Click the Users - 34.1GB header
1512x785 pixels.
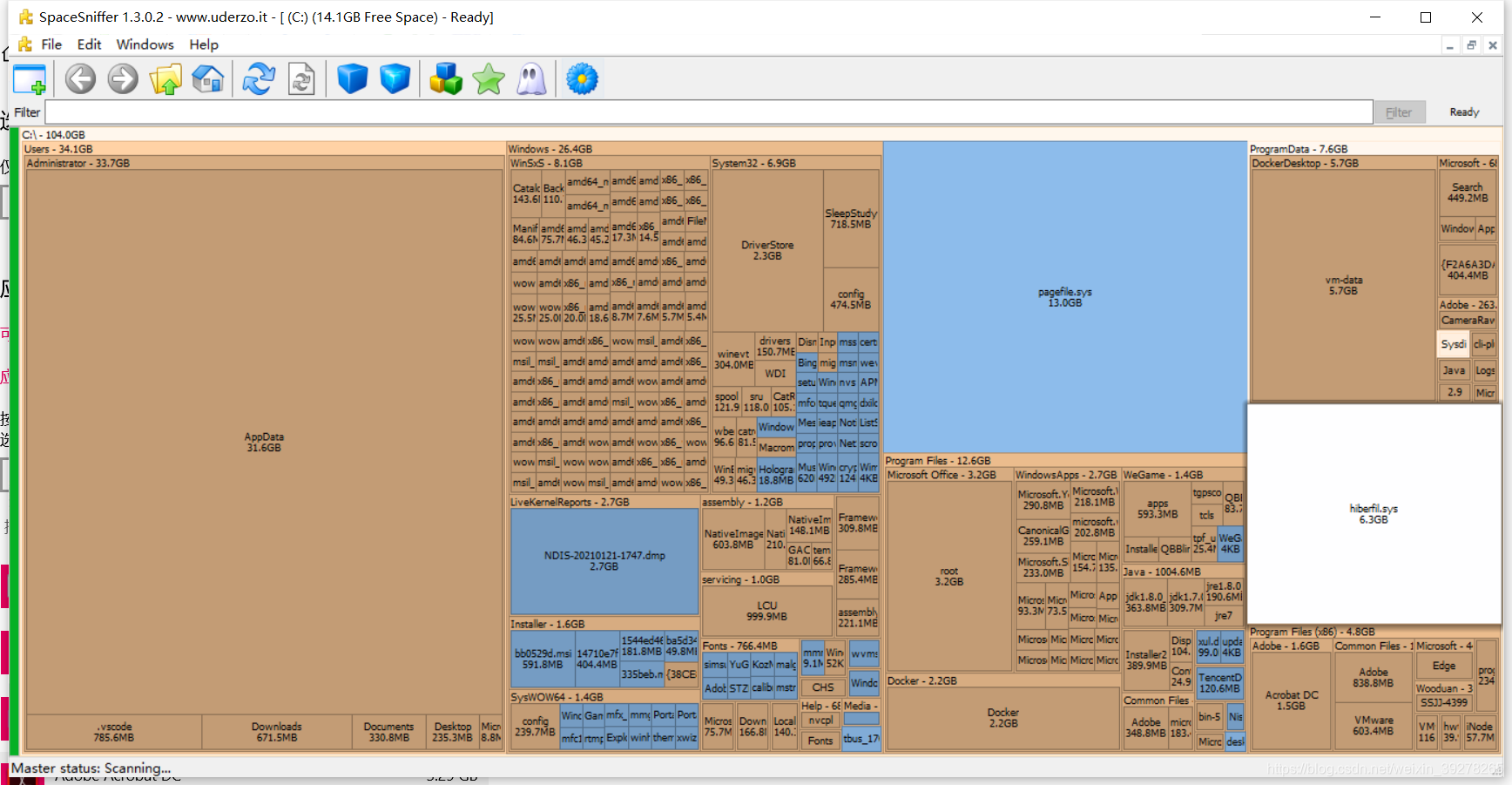click(58, 149)
